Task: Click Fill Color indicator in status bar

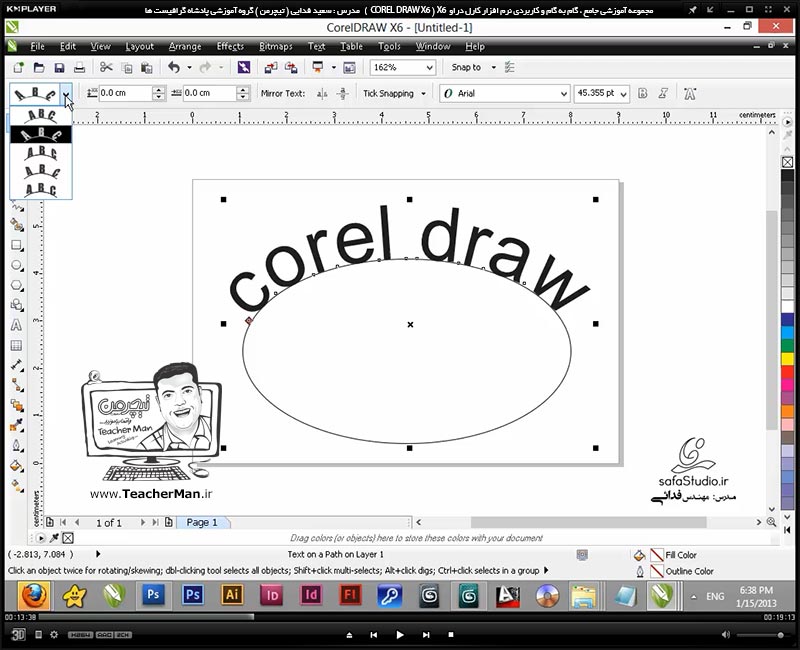Action: coord(657,555)
